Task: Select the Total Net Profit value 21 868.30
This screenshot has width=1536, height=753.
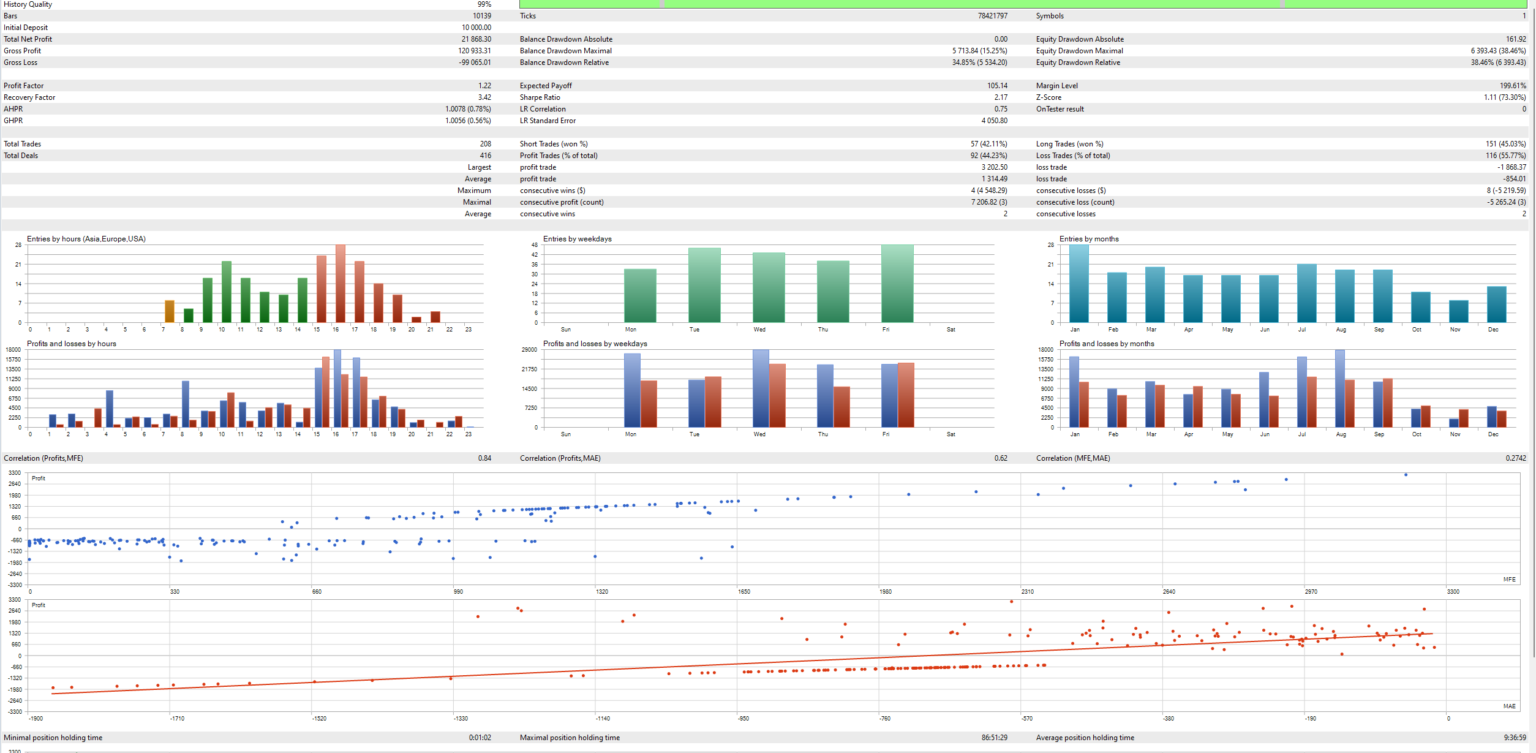Action: tap(471, 39)
